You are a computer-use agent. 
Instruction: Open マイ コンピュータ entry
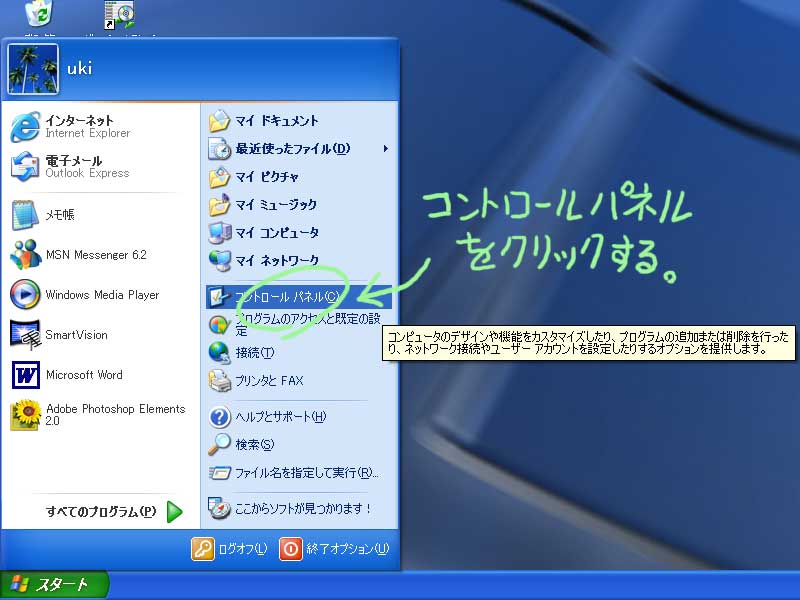tap(276, 233)
